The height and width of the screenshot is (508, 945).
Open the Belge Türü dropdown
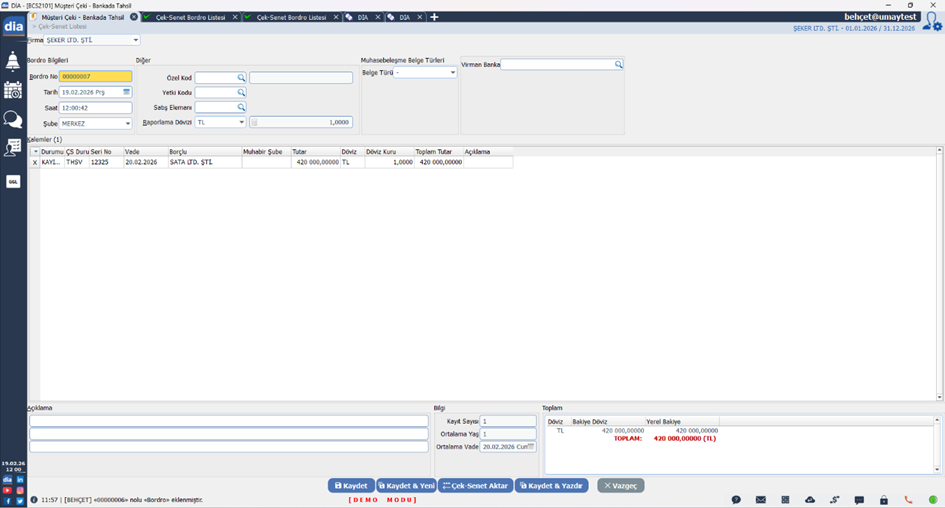452,73
